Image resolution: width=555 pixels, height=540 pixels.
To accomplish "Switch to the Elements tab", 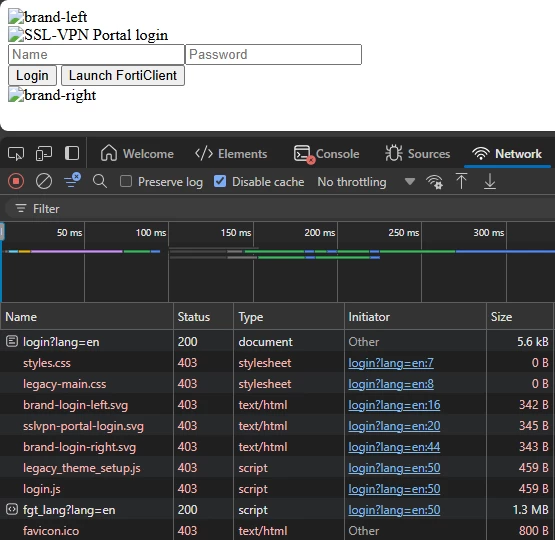I will coord(231,154).
